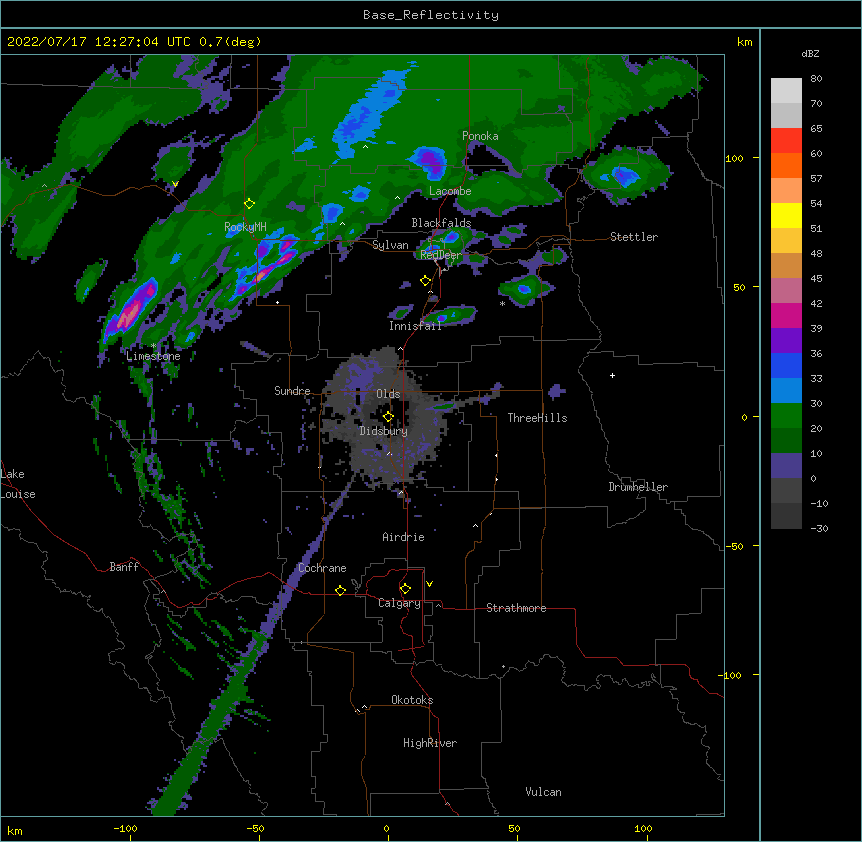Image resolution: width=862 pixels, height=842 pixels.
Task: Pick the dark gray -10 to -30 legend swatch
Action: tap(786, 516)
